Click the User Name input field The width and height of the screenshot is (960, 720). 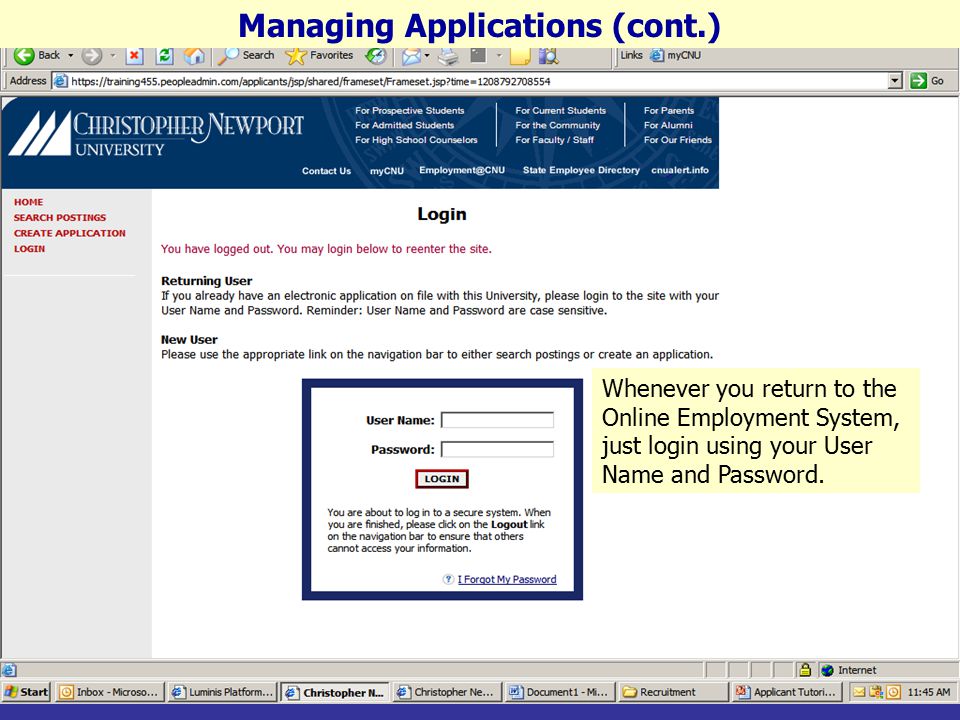pos(497,420)
